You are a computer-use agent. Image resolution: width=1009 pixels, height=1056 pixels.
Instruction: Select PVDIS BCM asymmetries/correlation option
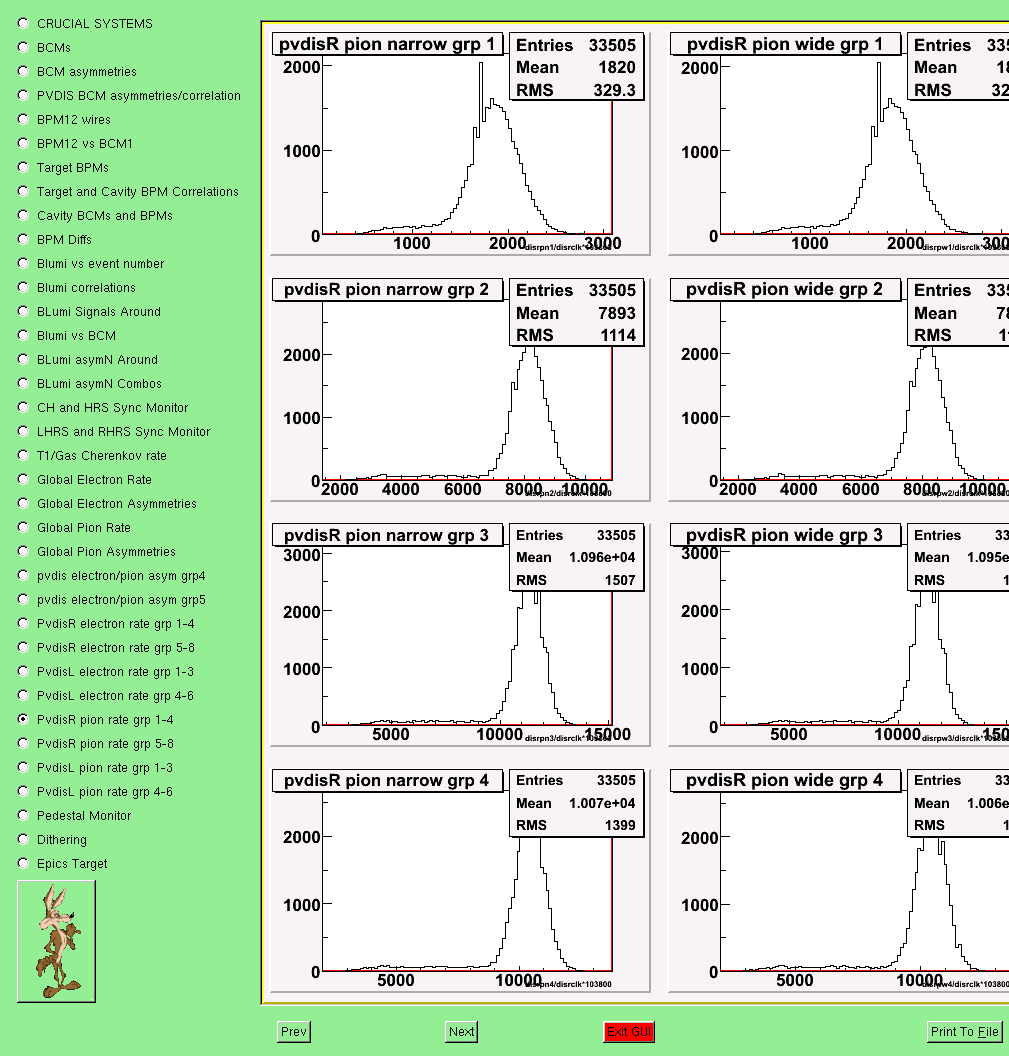[x=24, y=96]
